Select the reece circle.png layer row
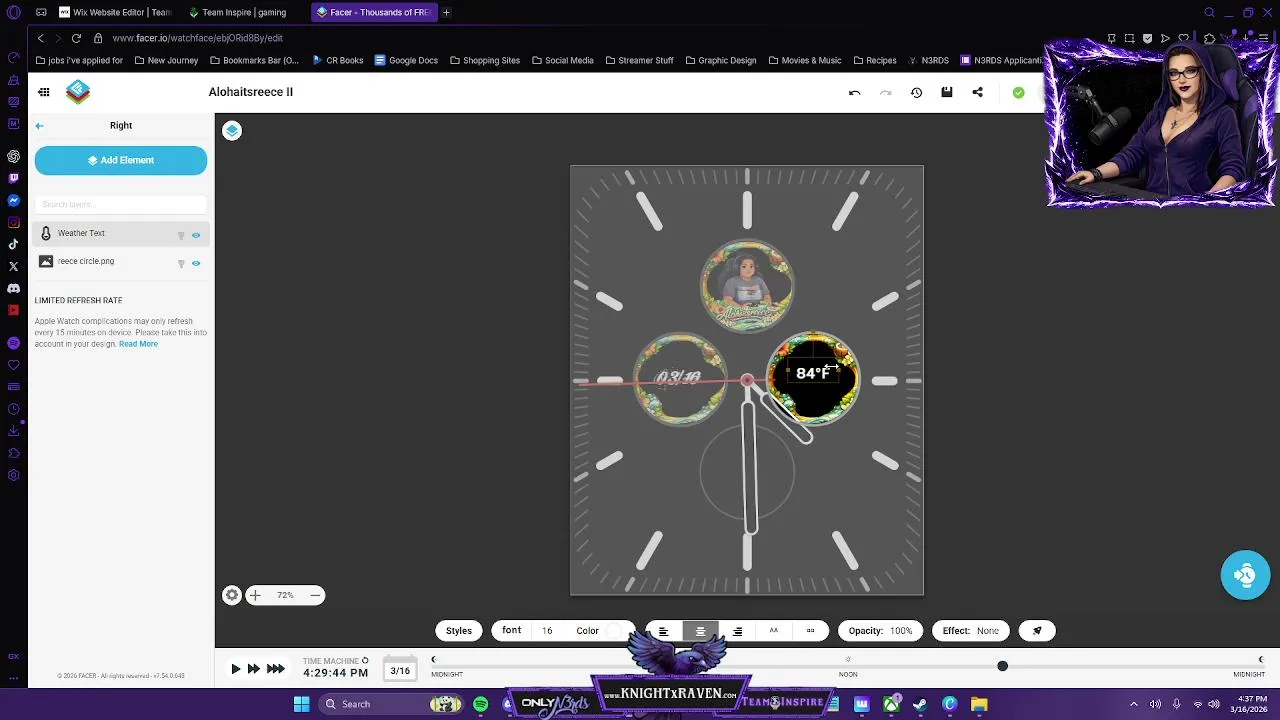The image size is (1280, 720). tap(121, 261)
